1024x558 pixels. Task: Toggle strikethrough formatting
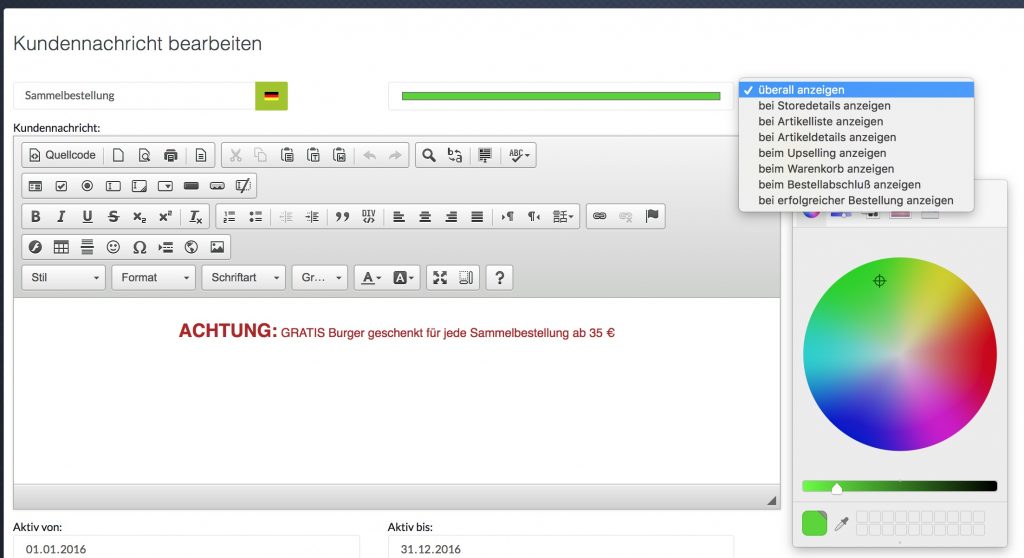click(113, 216)
